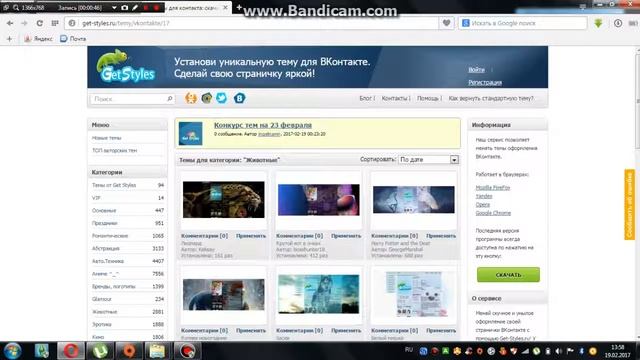This screenshot has height=360, width=640.
Task: Open the Yandex browser link
Action: (x=484, y=196)
